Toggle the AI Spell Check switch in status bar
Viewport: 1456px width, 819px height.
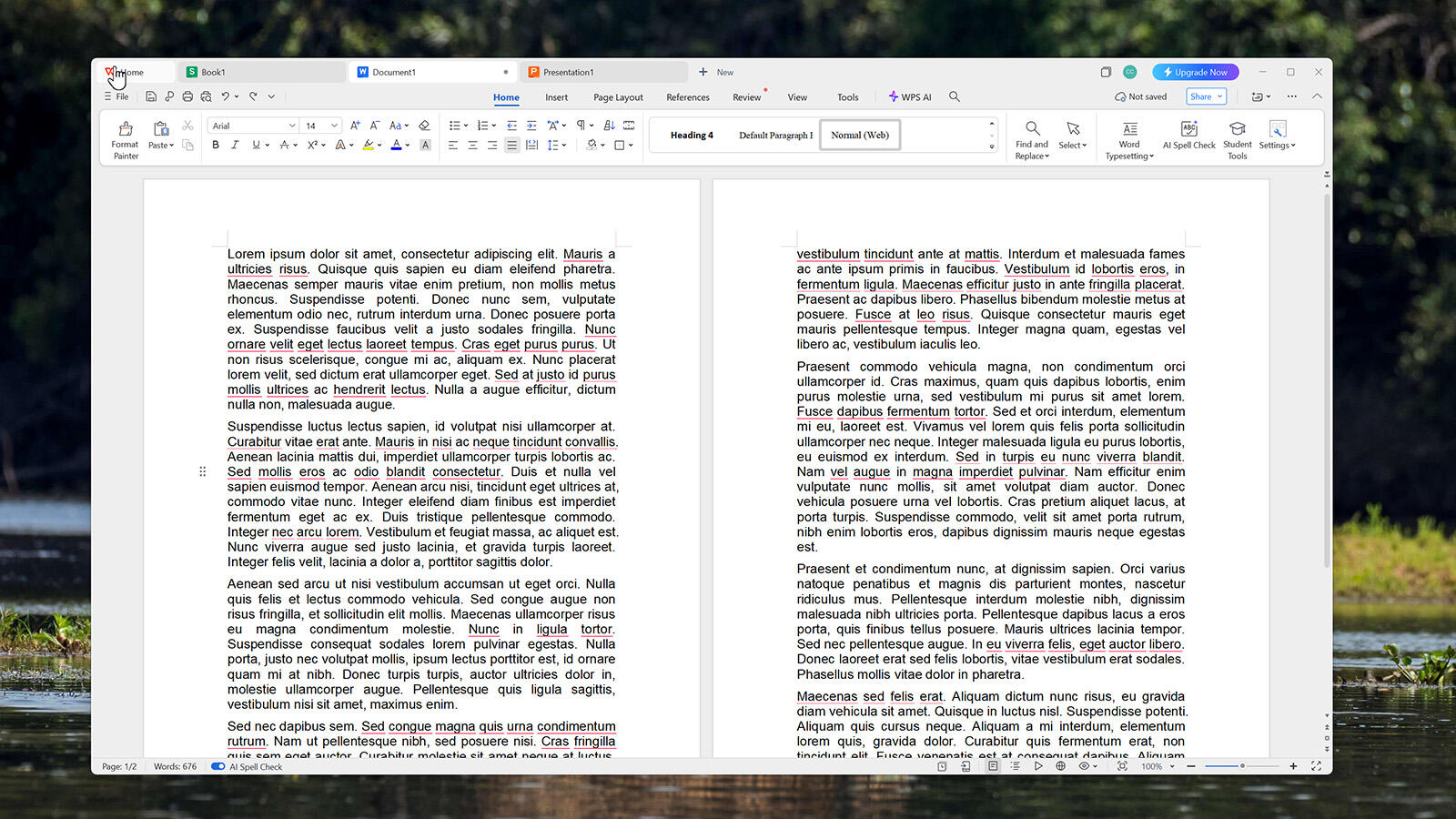click(x=218, y=767)
